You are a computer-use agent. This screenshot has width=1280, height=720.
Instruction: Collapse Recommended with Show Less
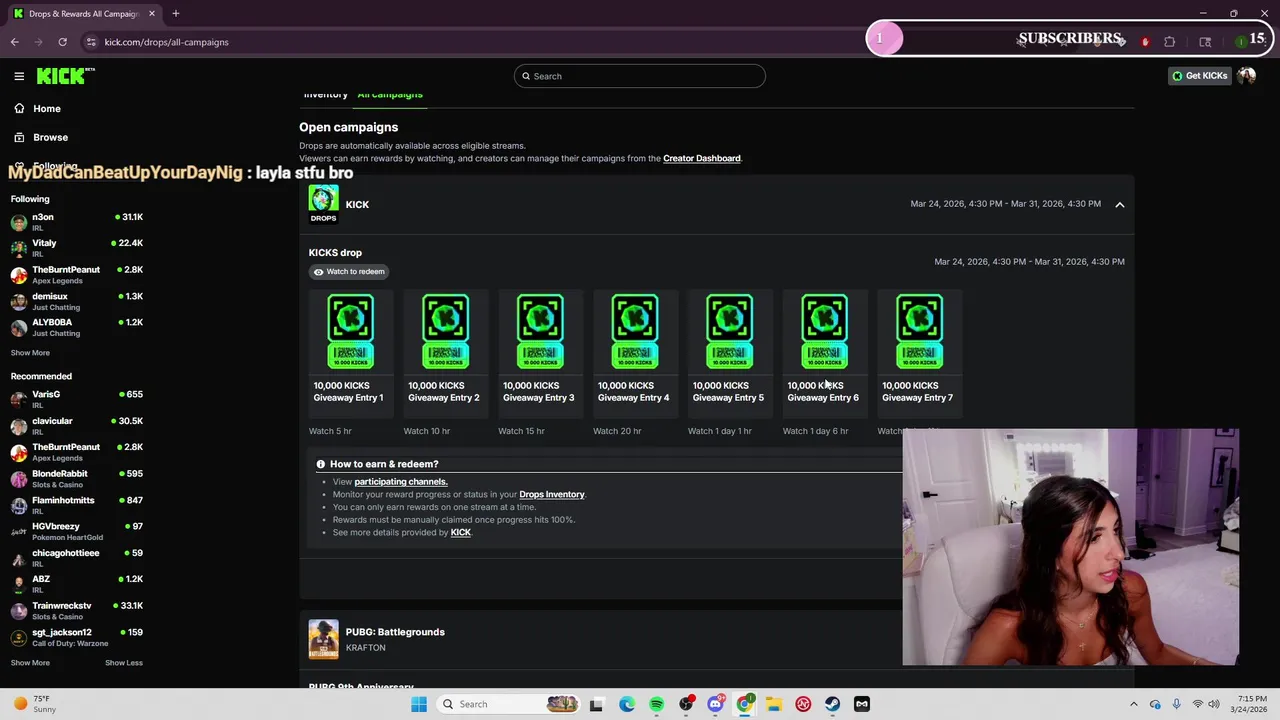point(124,663)
